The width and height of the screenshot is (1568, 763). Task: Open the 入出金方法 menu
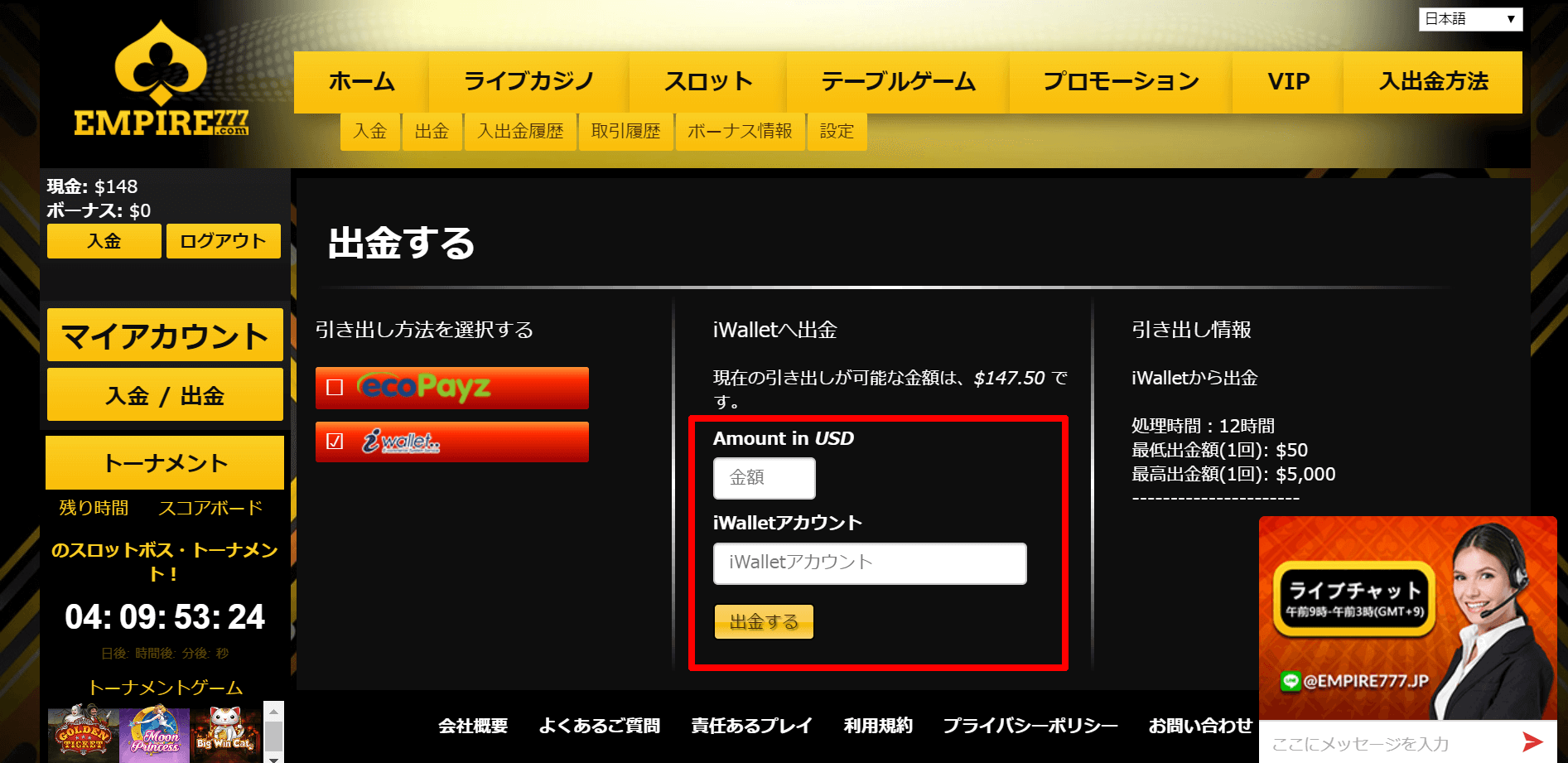click(x=1433, y=82)
